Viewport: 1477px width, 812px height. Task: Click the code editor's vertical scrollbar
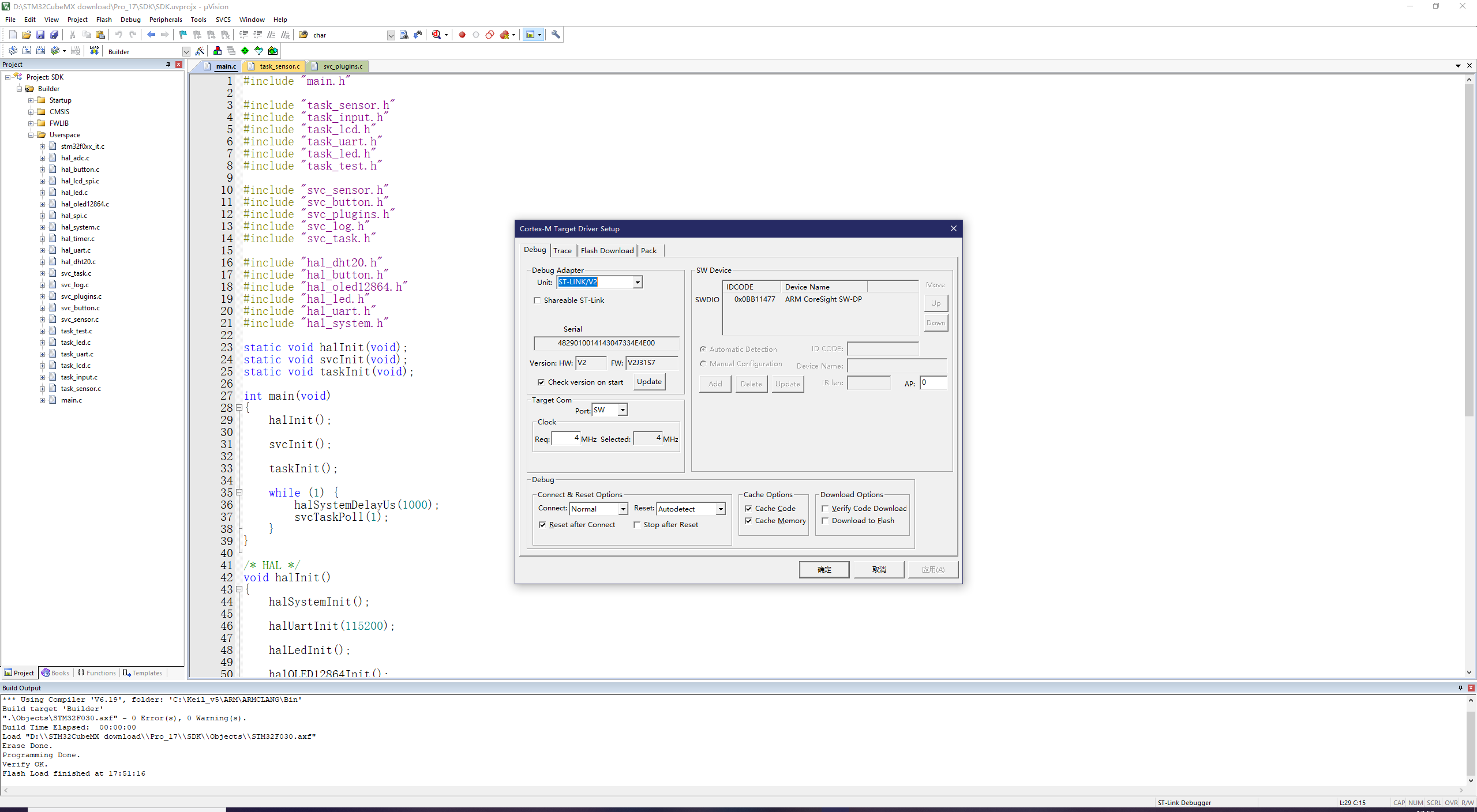(1469, 375)
